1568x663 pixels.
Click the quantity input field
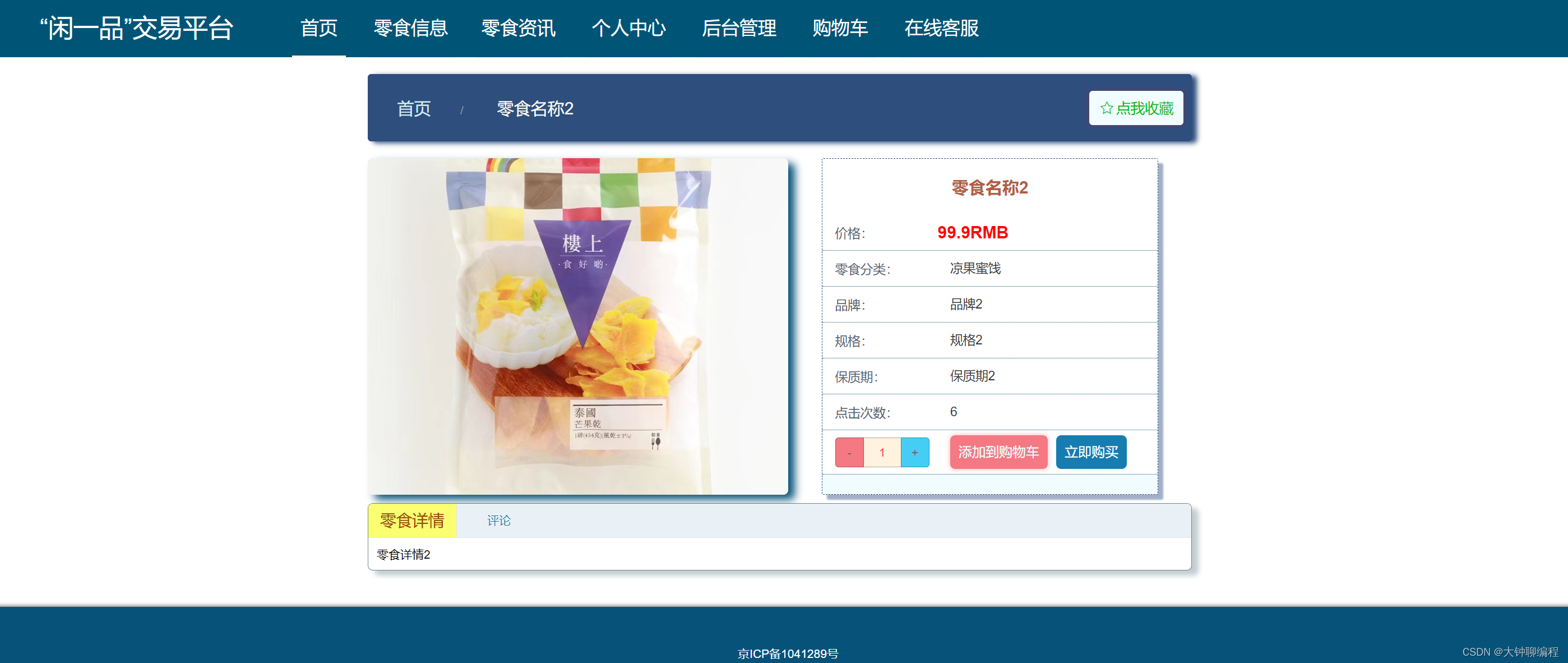click(x=881, y=452)
